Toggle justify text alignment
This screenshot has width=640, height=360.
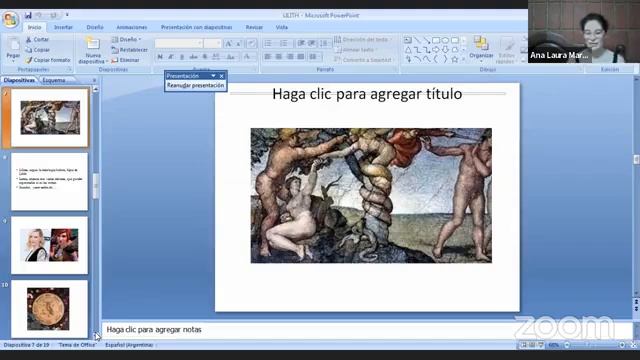click(301, 57)
